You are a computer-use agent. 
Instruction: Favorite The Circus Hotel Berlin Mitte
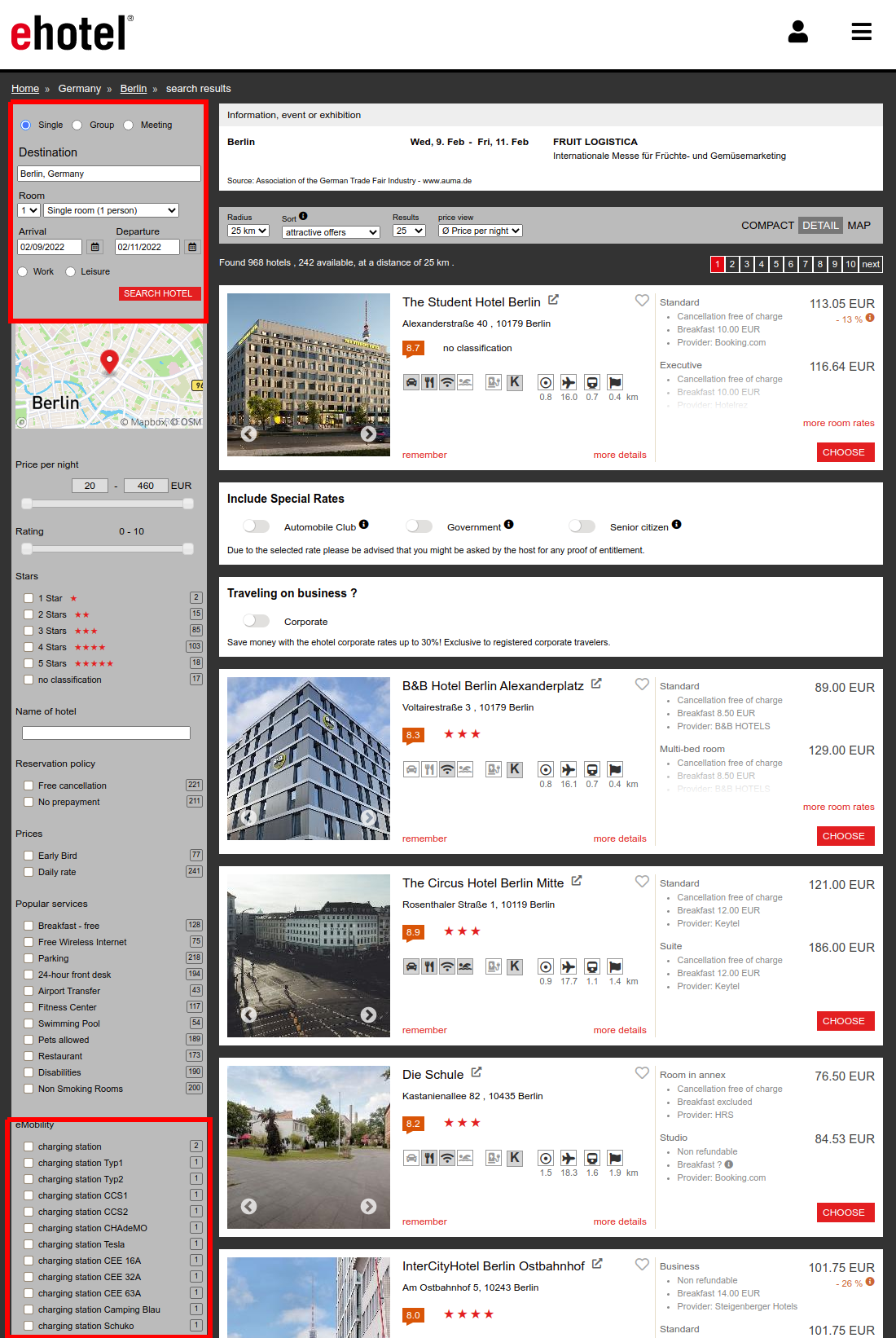[x=642, y=882]
